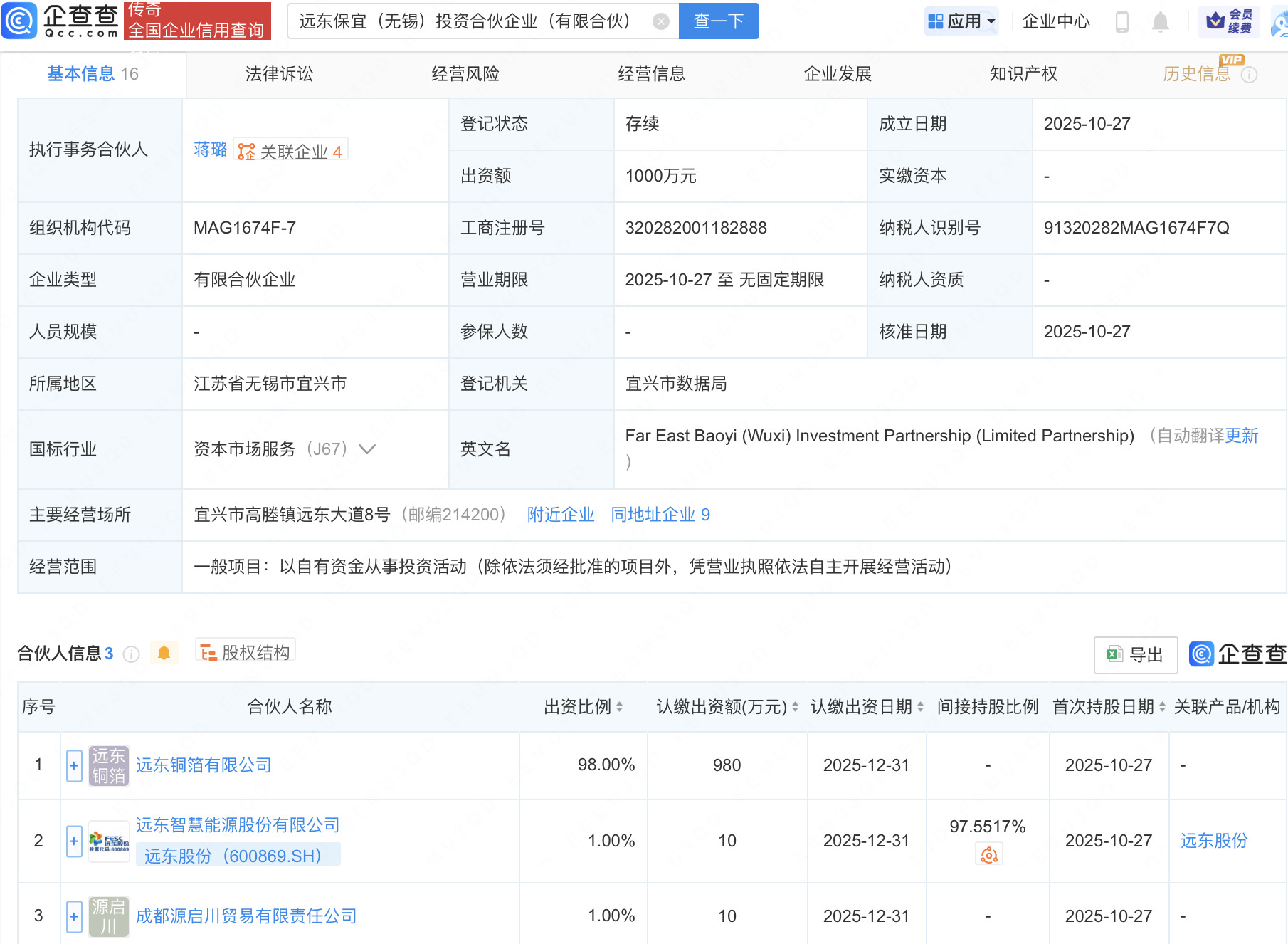Click the partner info help icon

point(131,654)
